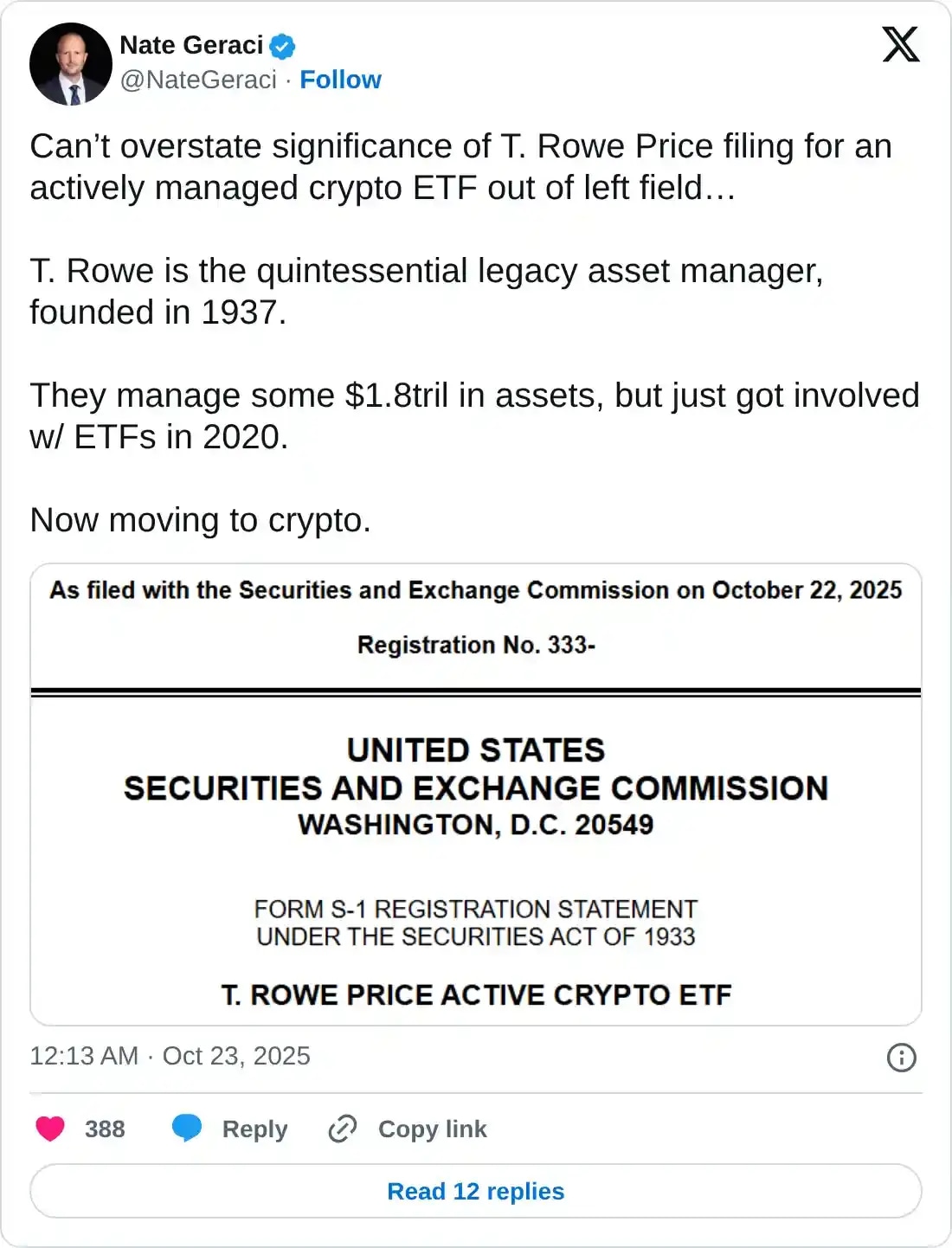952x1248 pixels.
Task: Click the blue verified badge beside Nate Geraci
Action: [x=280, y=46]
